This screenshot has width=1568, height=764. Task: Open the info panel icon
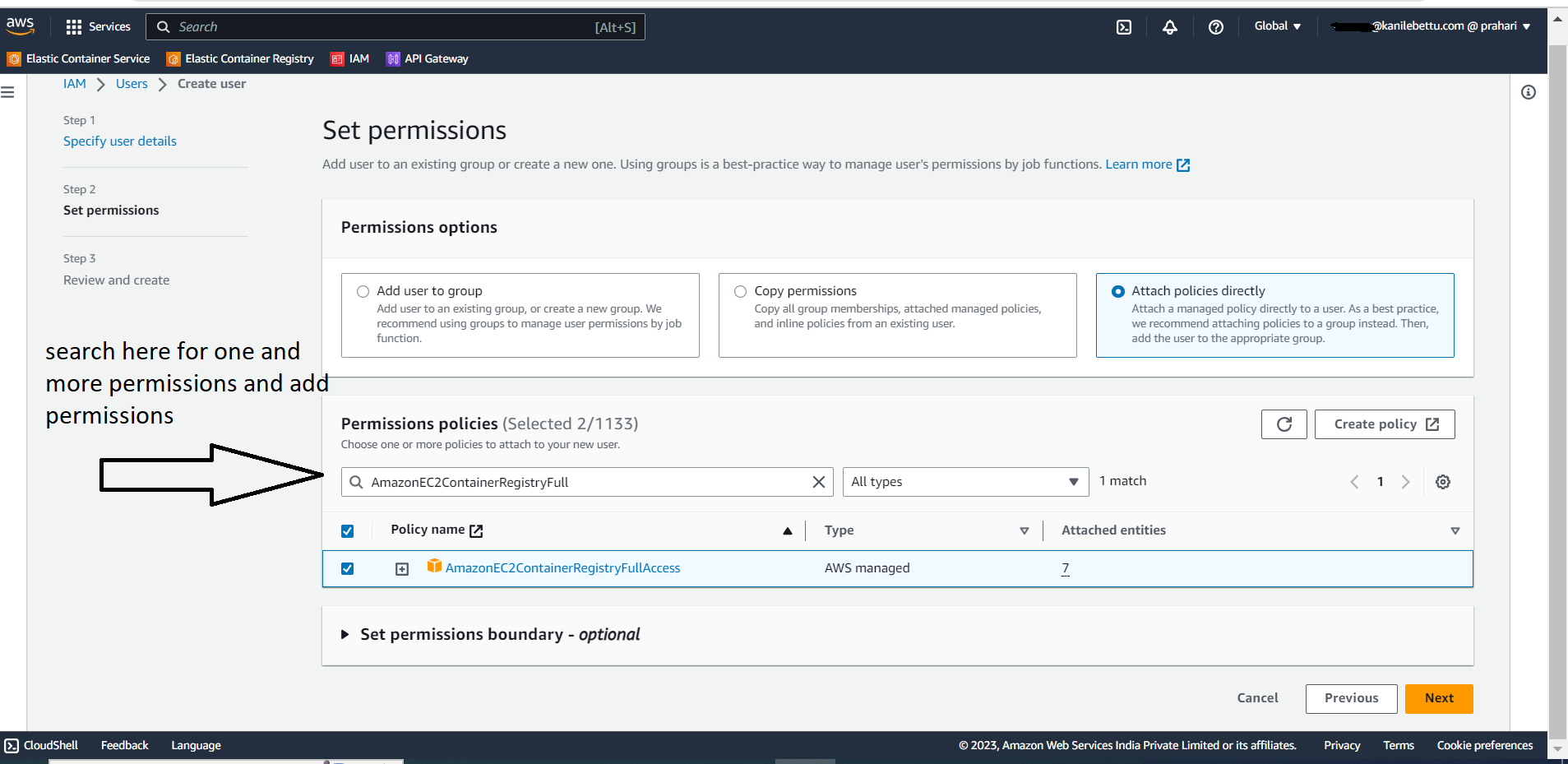pos(1529,92)
